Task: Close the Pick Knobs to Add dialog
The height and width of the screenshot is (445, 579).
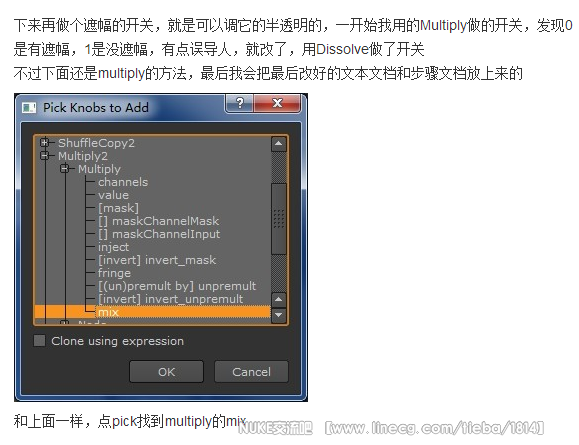Action: point(277,103)
